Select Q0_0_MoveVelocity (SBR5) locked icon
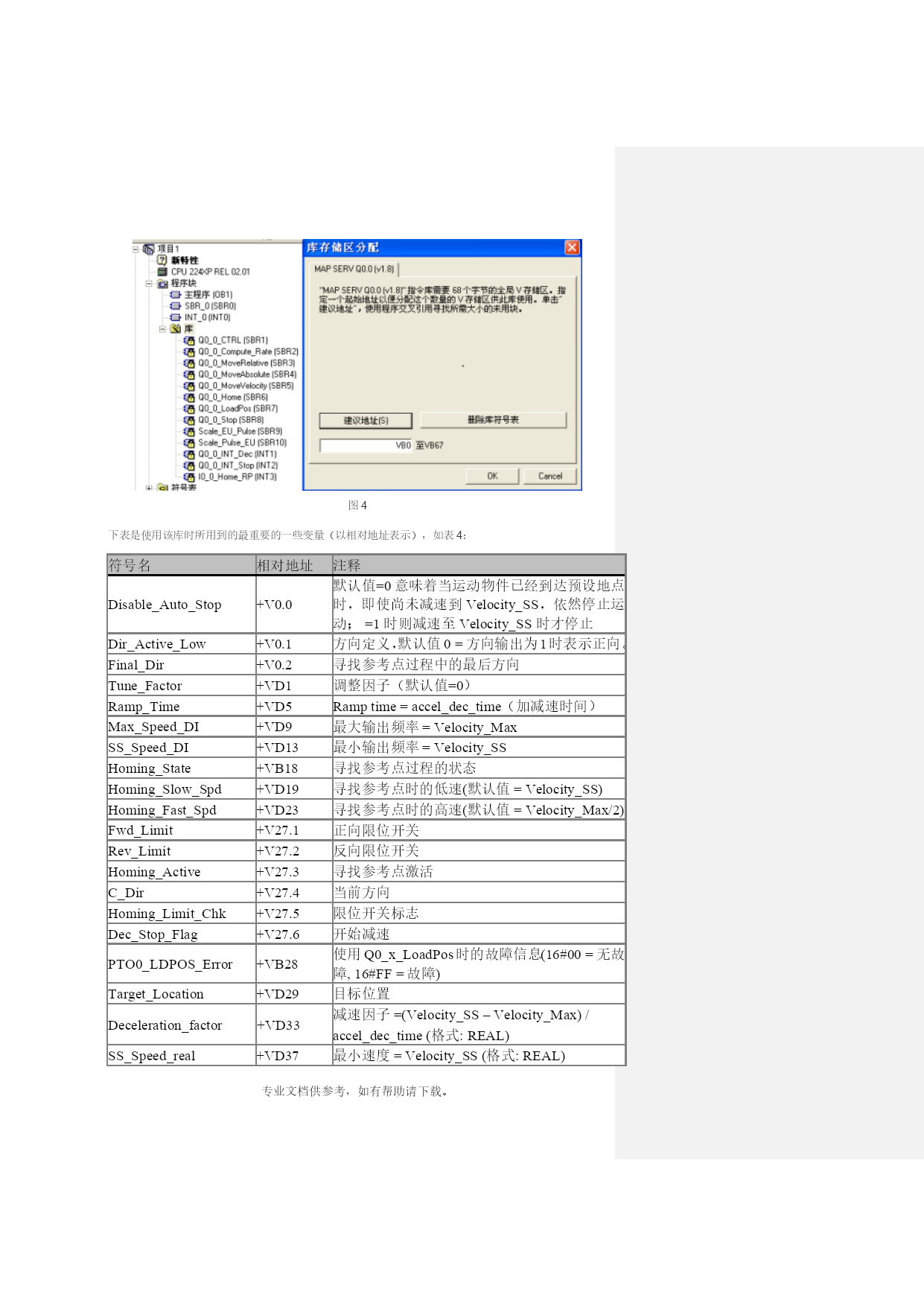 pos(189,386)
